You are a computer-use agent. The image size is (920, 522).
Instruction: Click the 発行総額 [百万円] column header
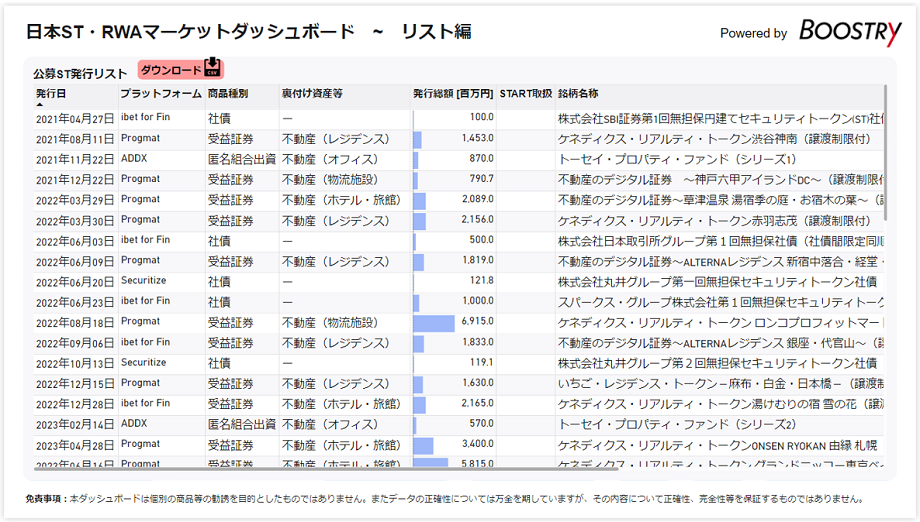tap(452, 94)
